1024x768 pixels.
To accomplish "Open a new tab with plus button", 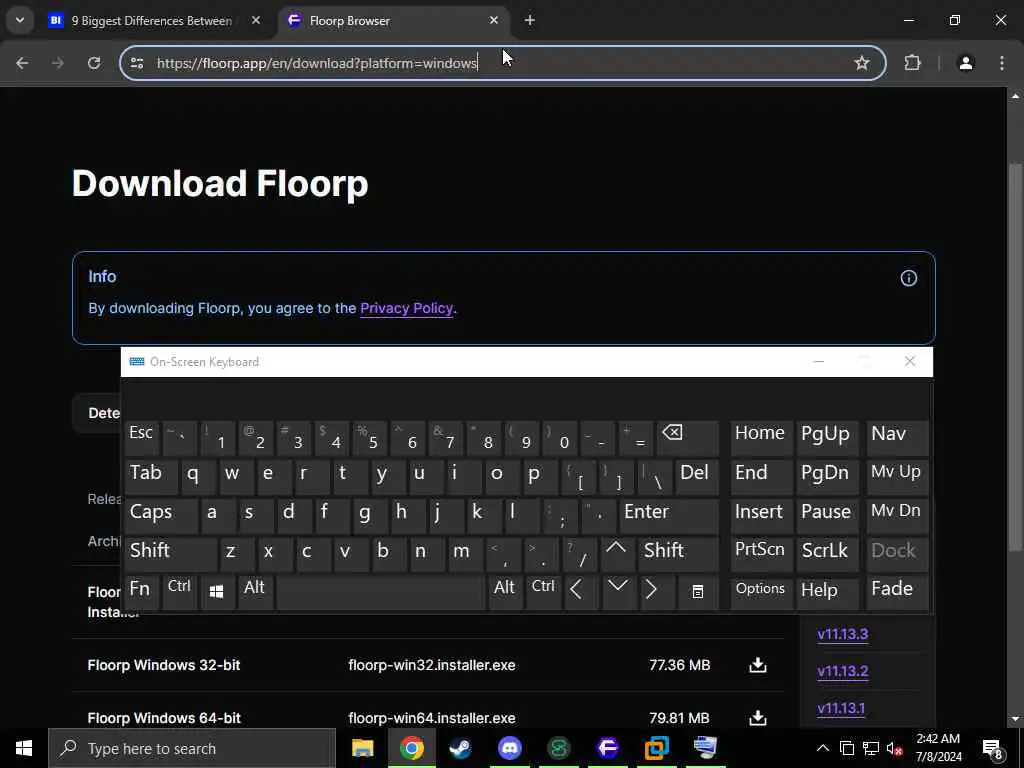I will click(x=530, y=20).
